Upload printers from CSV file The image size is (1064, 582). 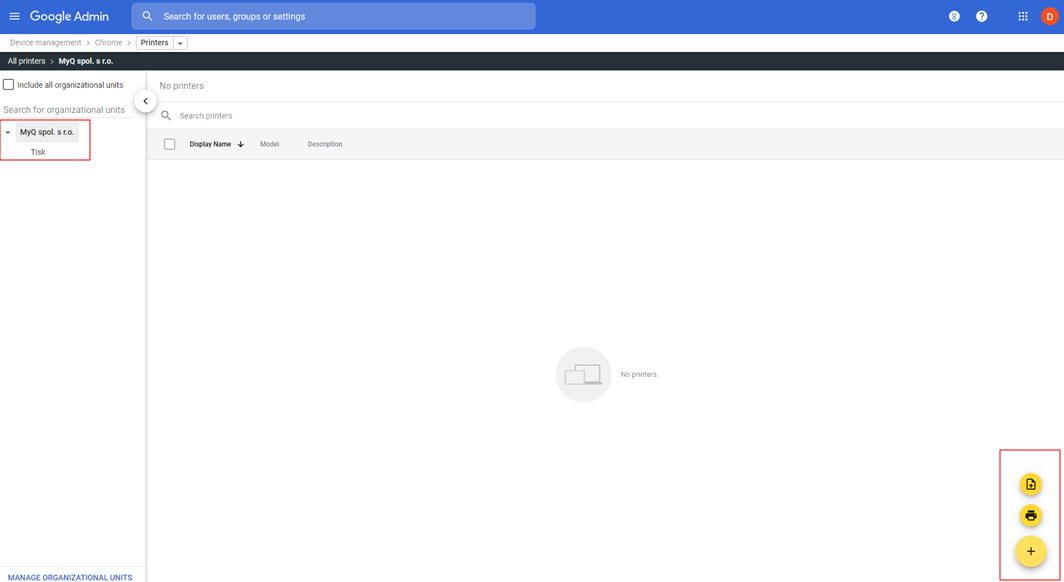coord(1031,484)
